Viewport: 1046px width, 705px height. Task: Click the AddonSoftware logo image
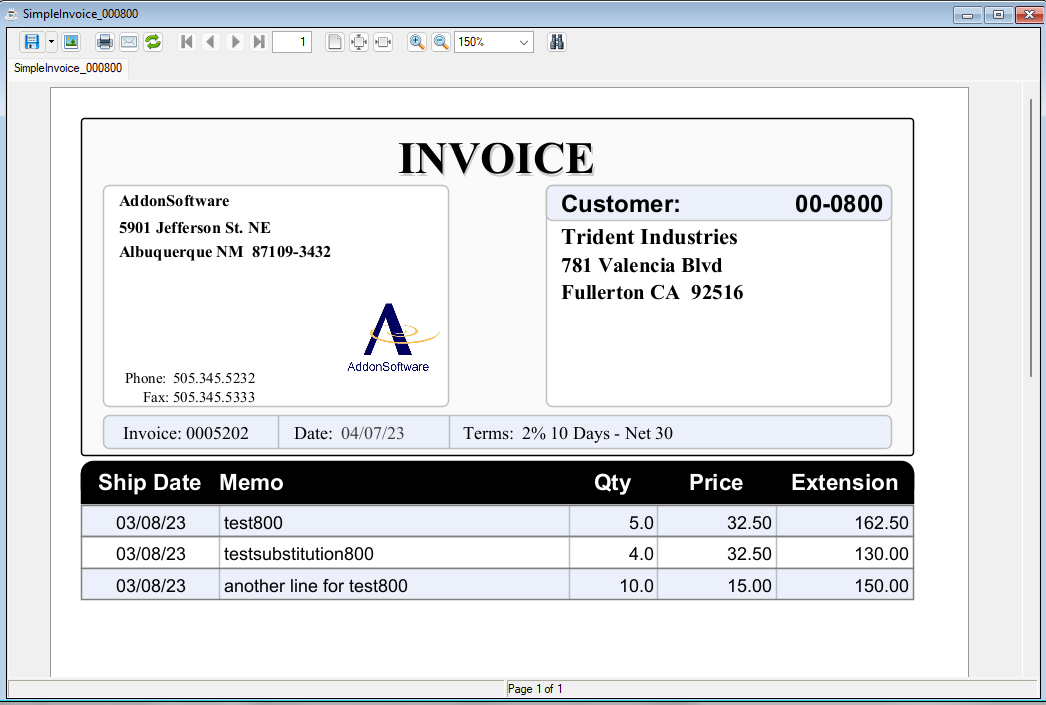pyautogui.click(x=394, y=337)
